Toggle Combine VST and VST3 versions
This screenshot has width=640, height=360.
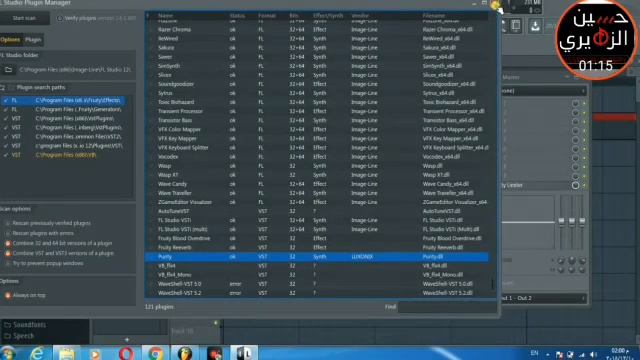[7, 253]
